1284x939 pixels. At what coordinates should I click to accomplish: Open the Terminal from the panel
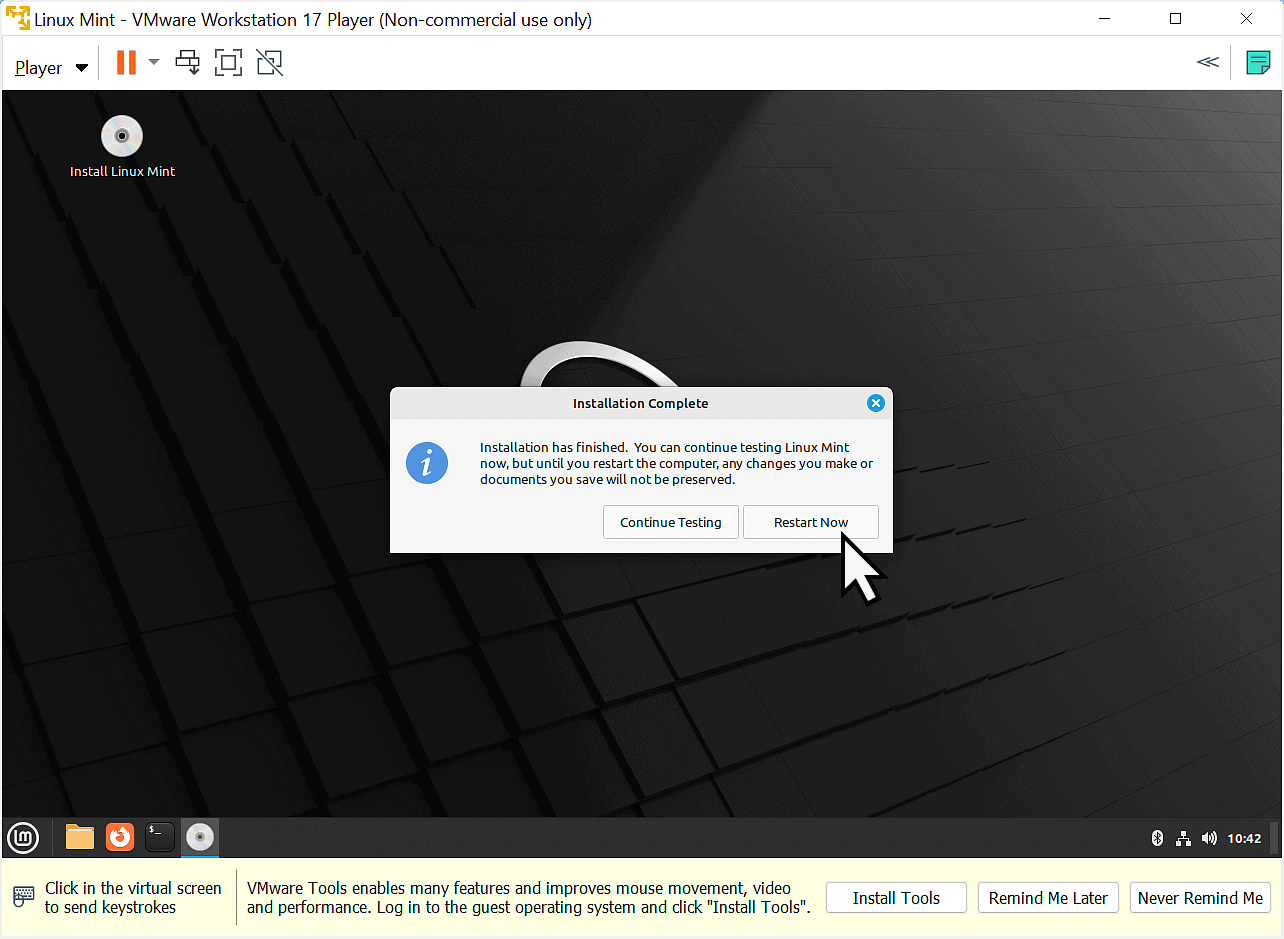(160, 837)
